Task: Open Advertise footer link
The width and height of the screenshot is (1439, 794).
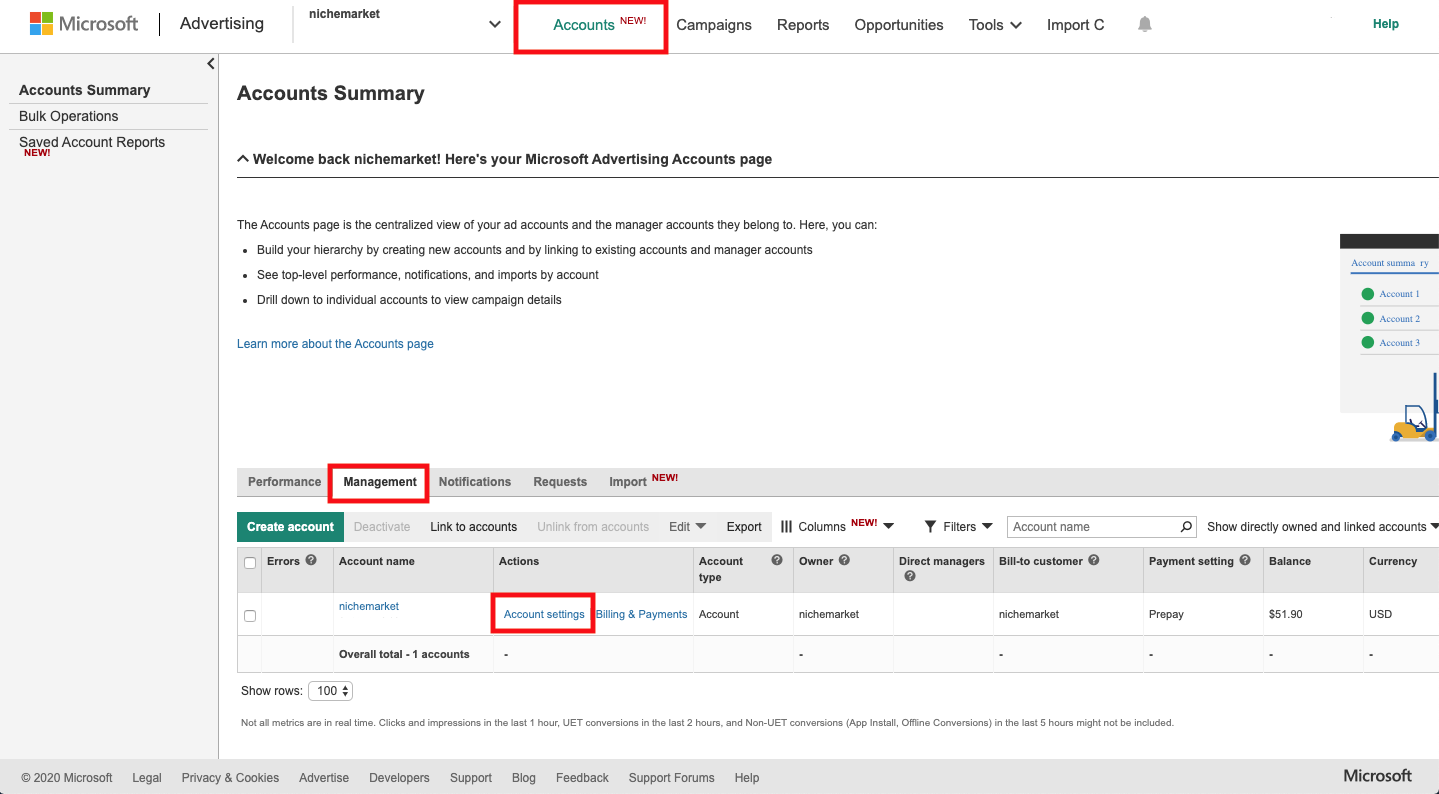Action: point(324,778)
